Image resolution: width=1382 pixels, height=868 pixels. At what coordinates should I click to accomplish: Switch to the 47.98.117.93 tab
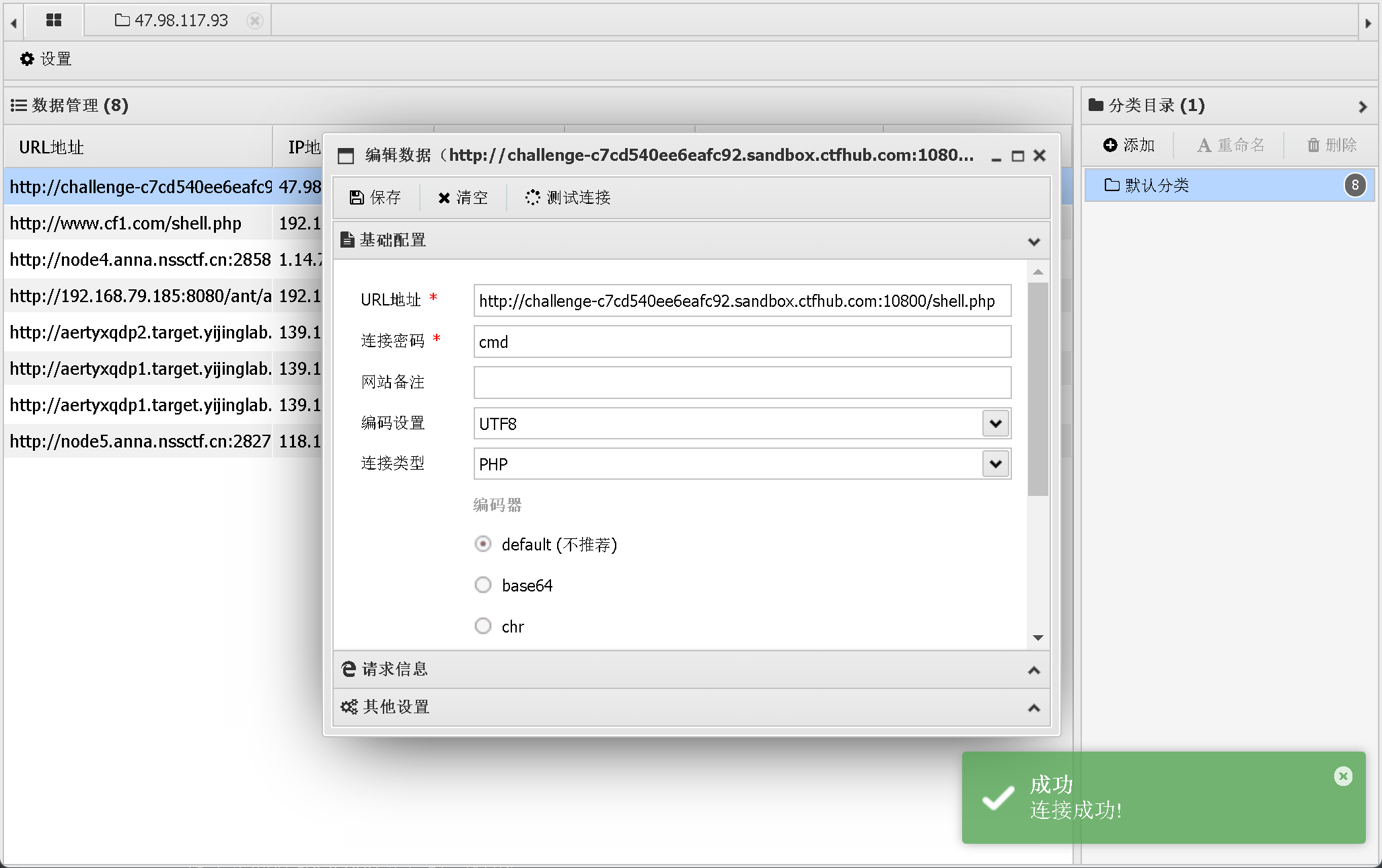[180, 21]
